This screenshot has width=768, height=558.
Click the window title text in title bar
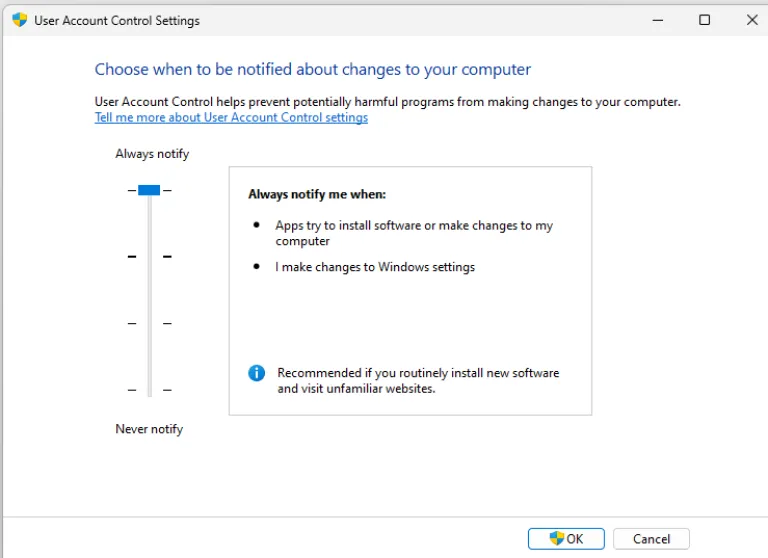click(117, 20)
